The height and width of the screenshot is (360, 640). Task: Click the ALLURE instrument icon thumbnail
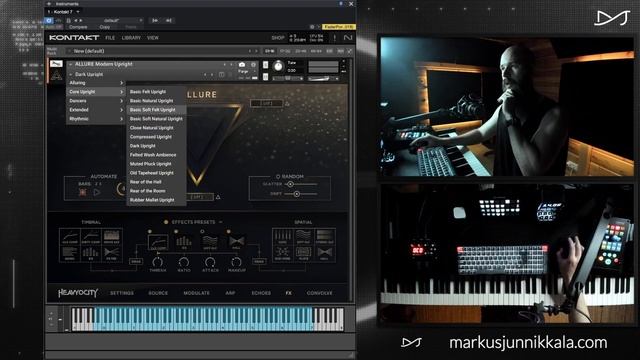pyautogui.click(x=56, y=75)
